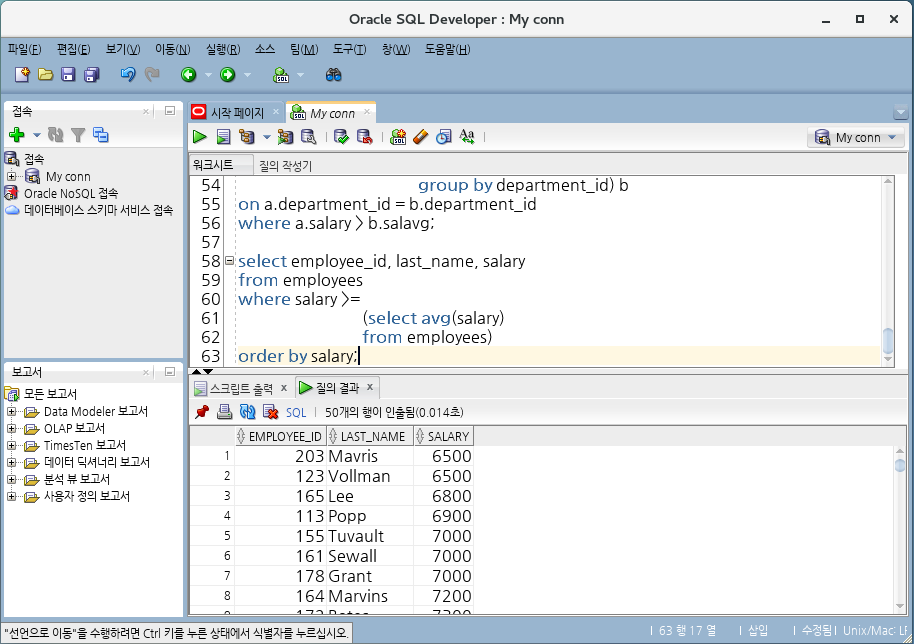Viewport: 914px width, 644px height.
Task: Go forward using the green right arrow
Action: 227,75
